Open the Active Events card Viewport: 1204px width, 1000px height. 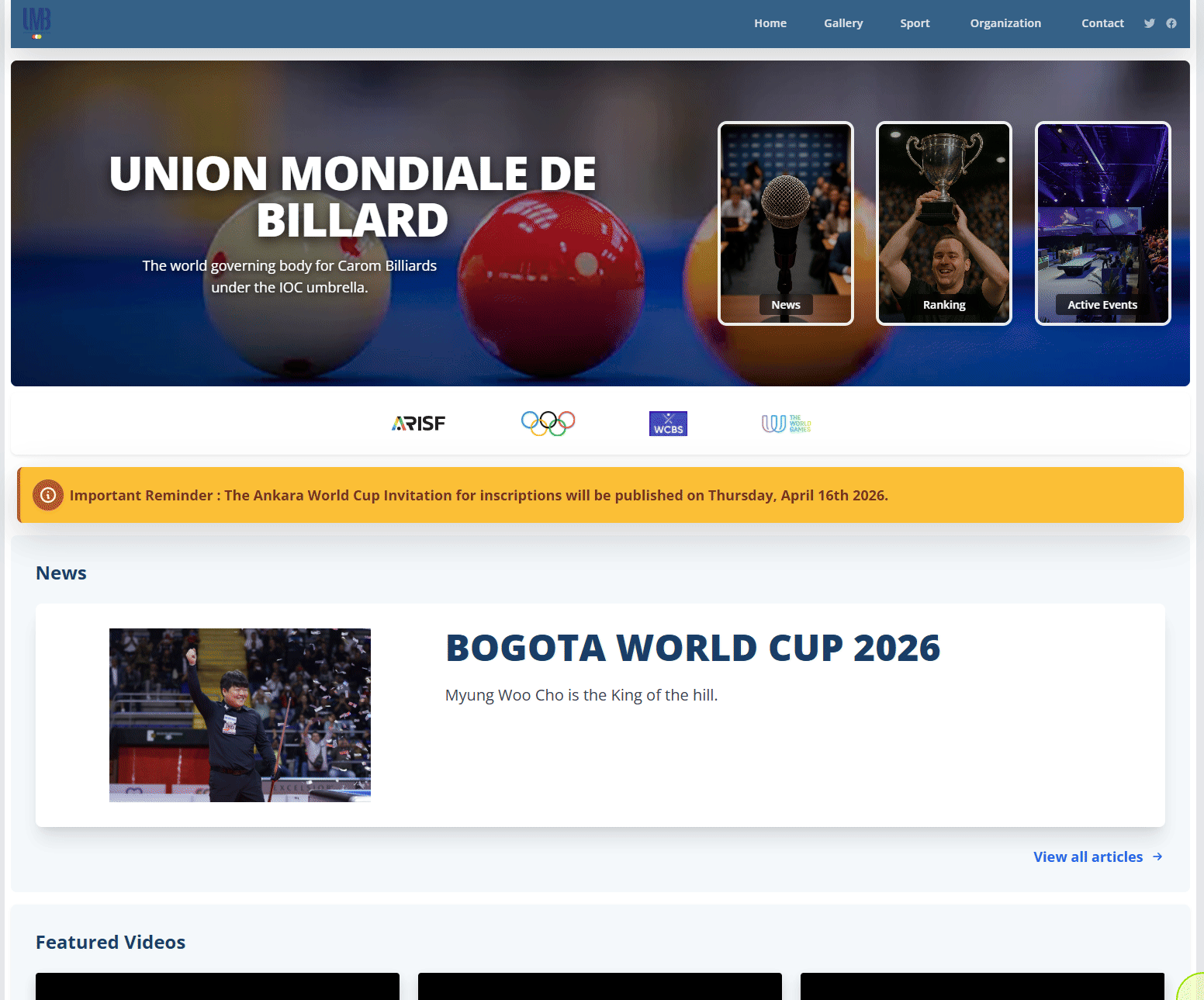pyautogui.click(x=1102, y=223)
